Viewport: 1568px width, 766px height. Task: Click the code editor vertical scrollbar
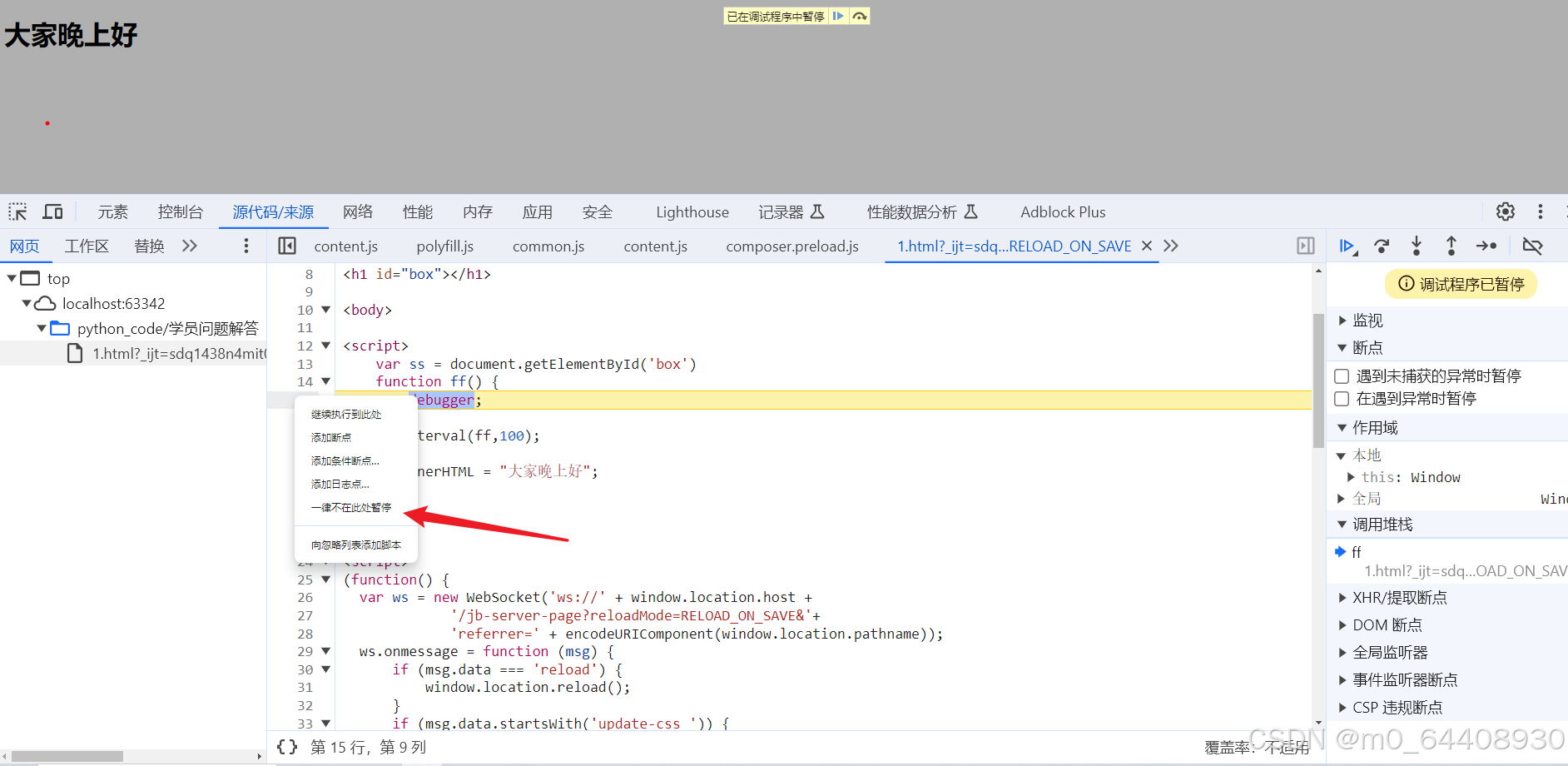[1318, 381]
